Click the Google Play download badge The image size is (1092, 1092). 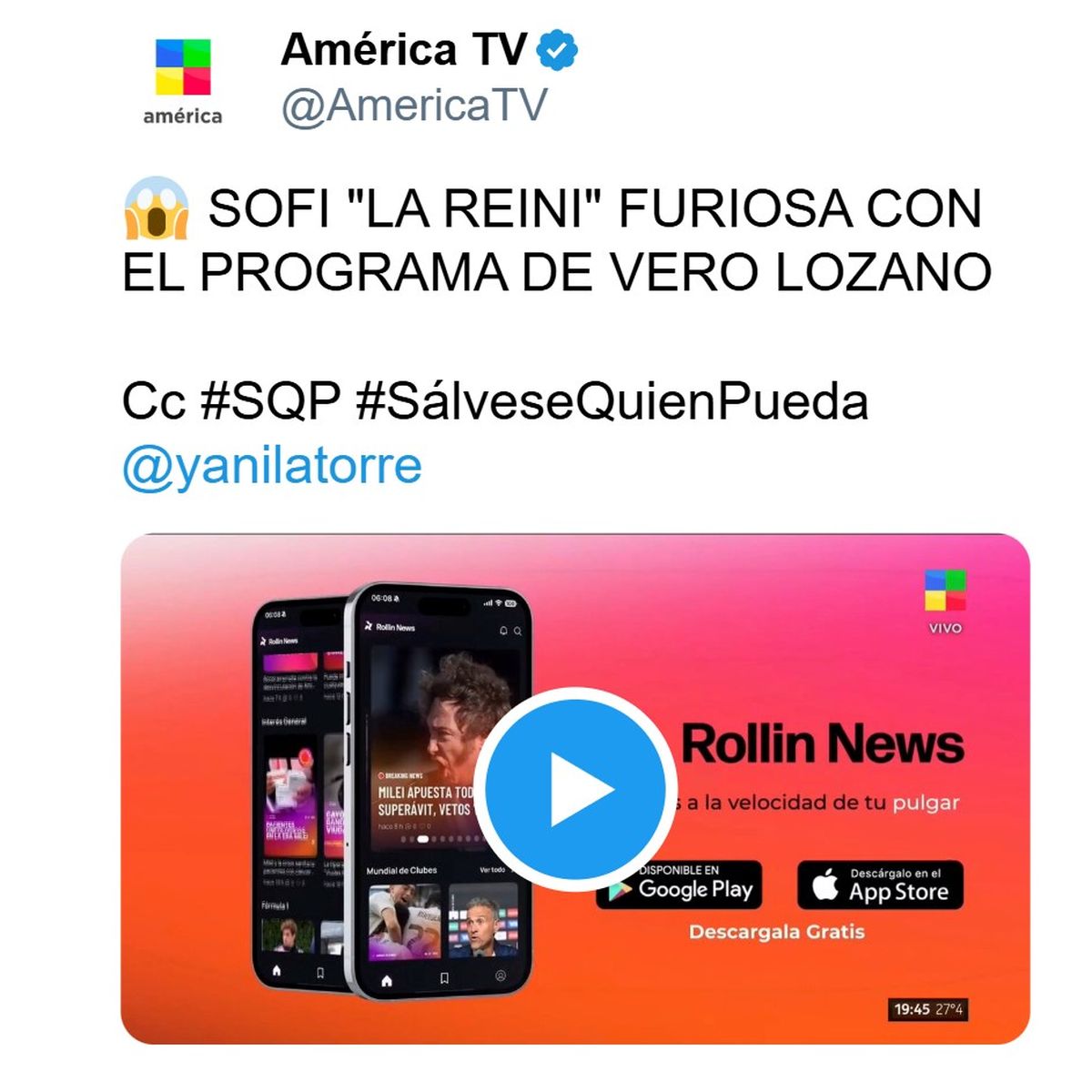[x=679, y=885]
